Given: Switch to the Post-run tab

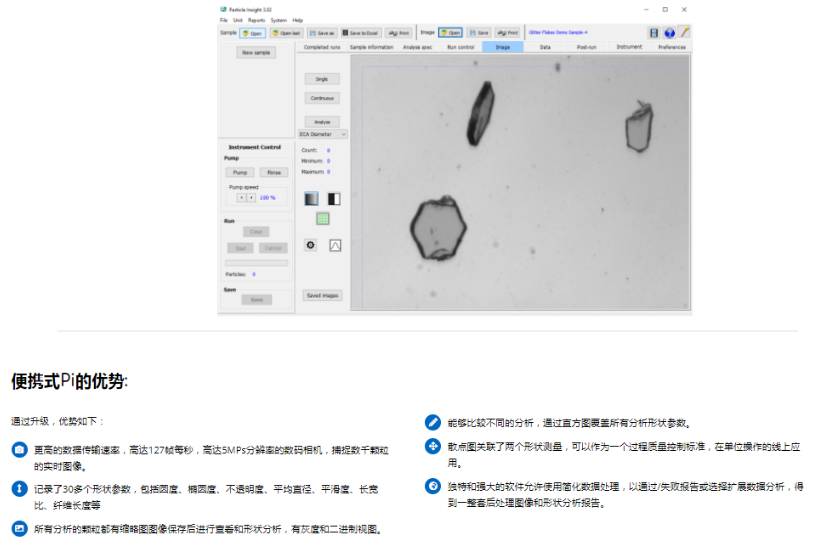Looking at the screenshot, I should 587,47.
